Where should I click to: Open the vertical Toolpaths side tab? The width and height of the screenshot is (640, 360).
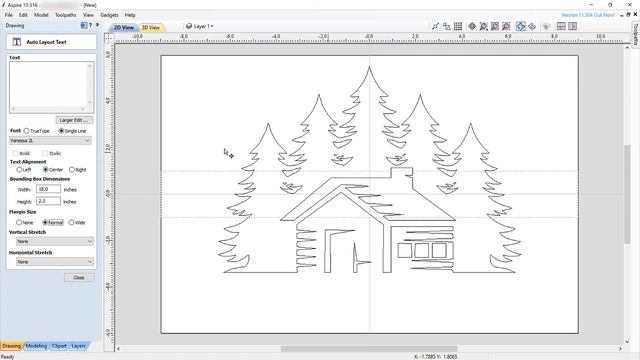coord(636,34)
